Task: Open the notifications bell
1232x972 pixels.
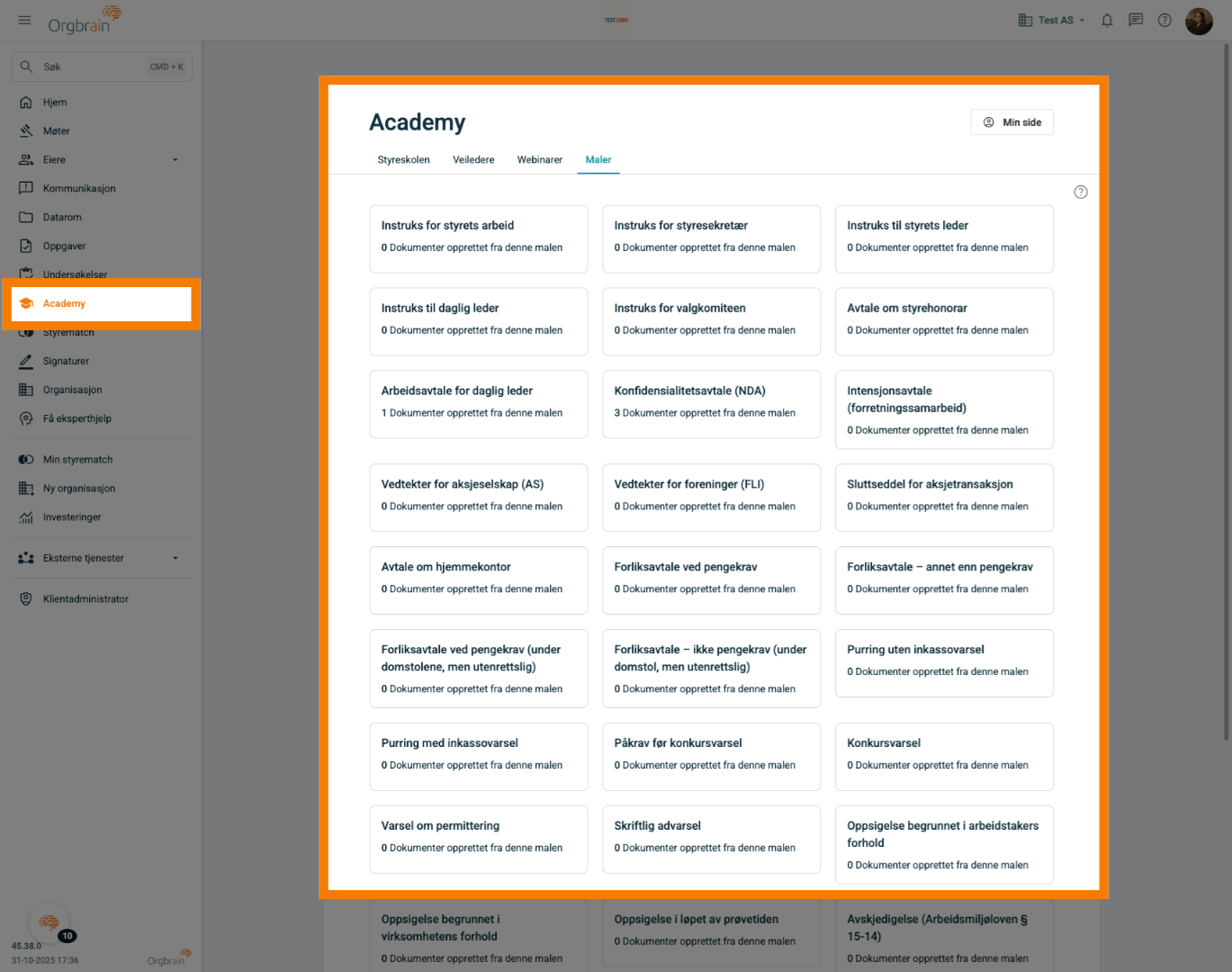Action: tap(1107, 20)
